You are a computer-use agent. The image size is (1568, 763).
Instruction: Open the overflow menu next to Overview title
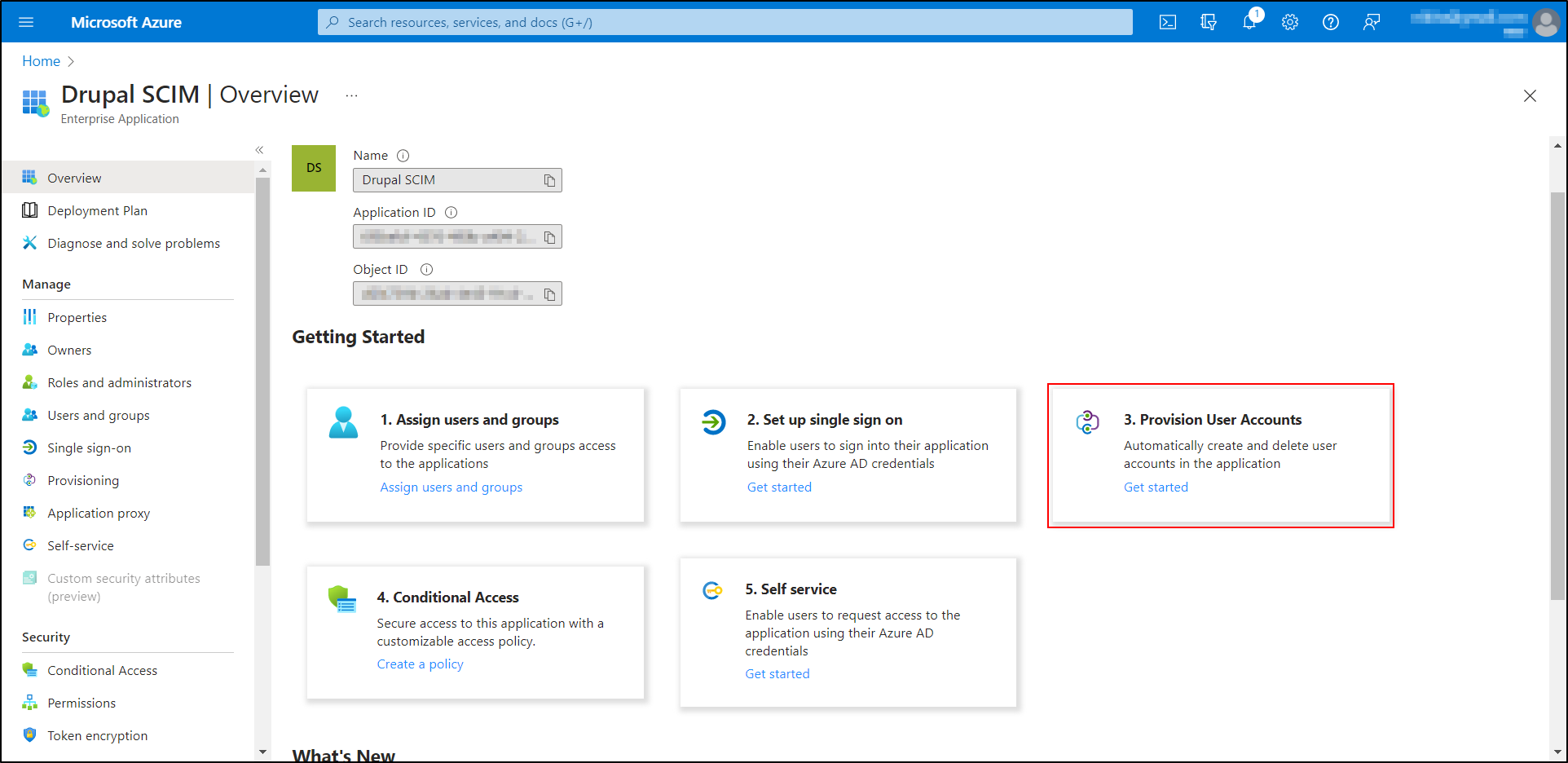pos(350,95)
